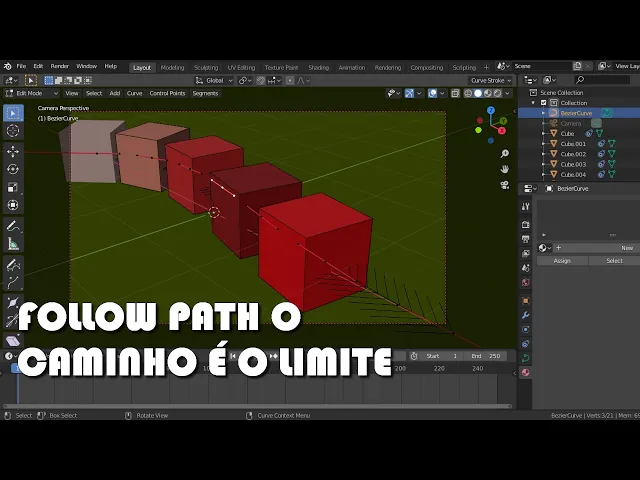Open the Object properties tab
The image size is (640, 480).
526,301
